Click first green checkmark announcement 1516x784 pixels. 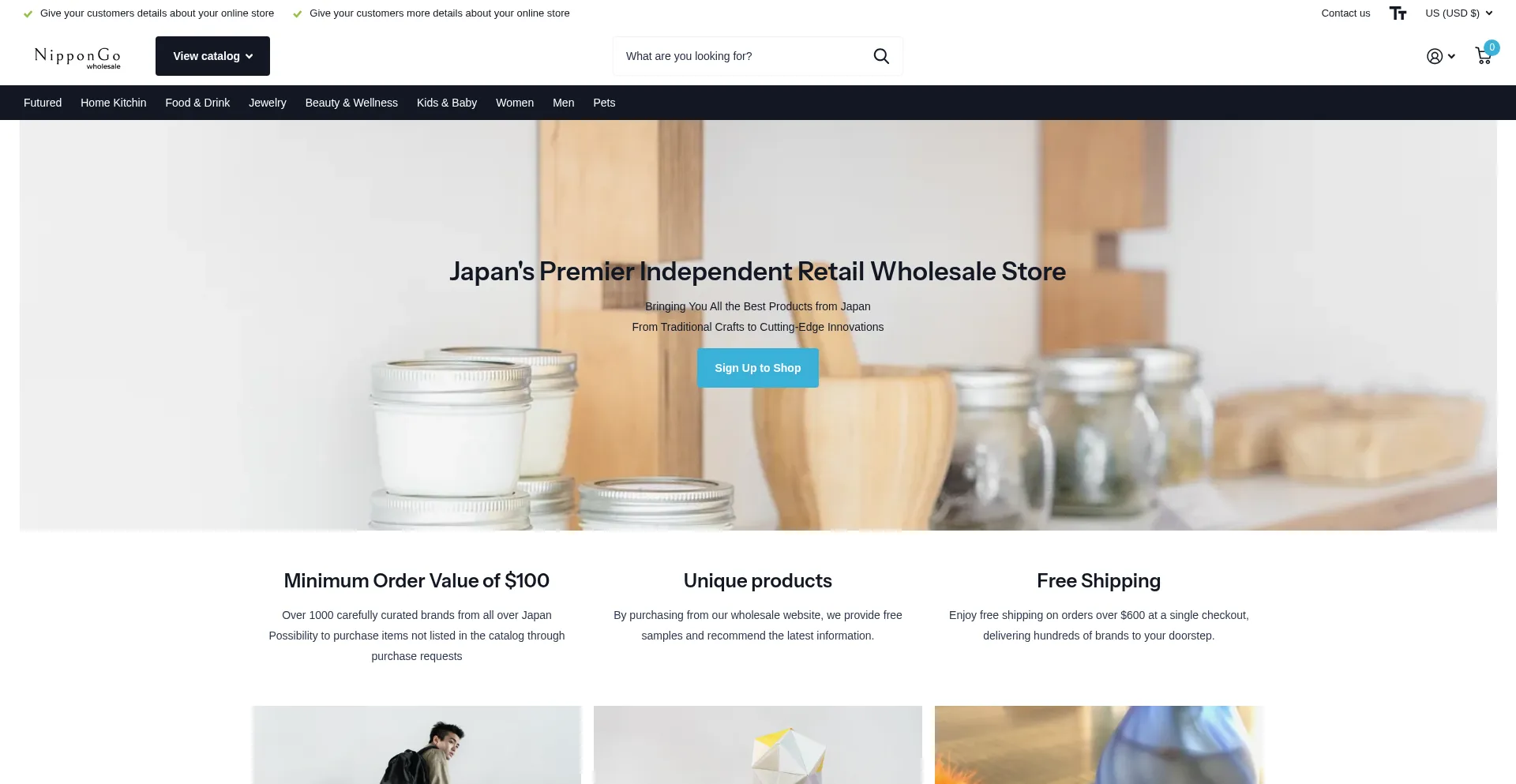tap(149, 13)
